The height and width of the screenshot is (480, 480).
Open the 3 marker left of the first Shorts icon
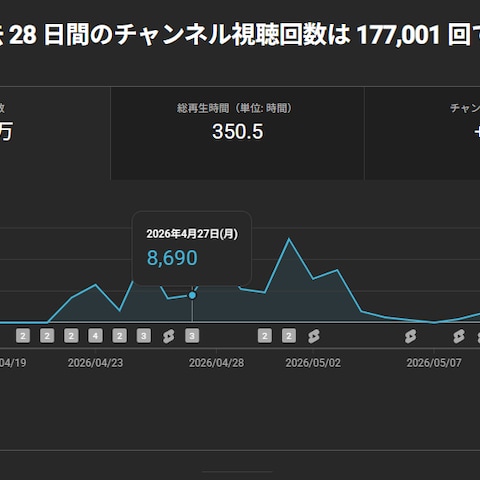[144, 336]
